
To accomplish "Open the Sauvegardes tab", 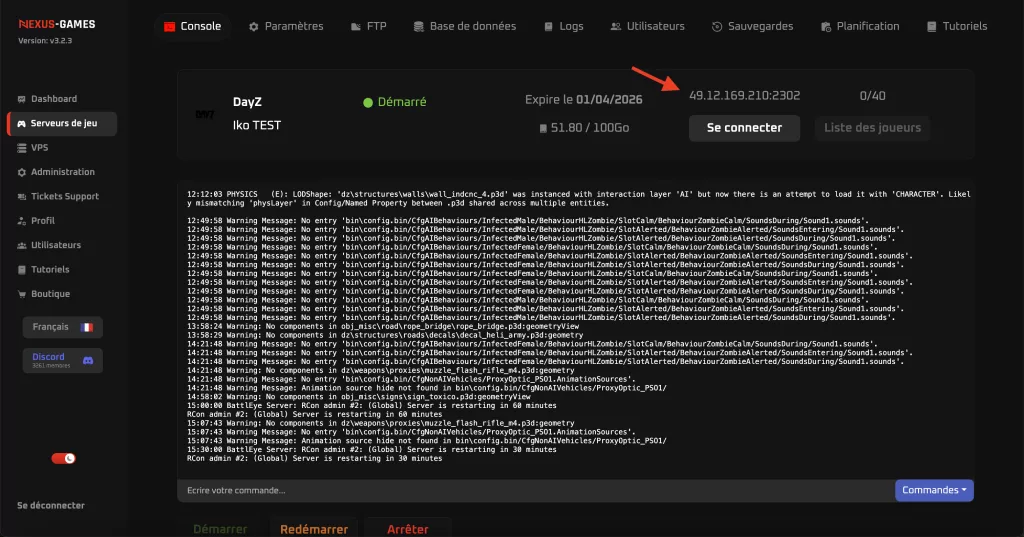I will (x=752, y=27).
